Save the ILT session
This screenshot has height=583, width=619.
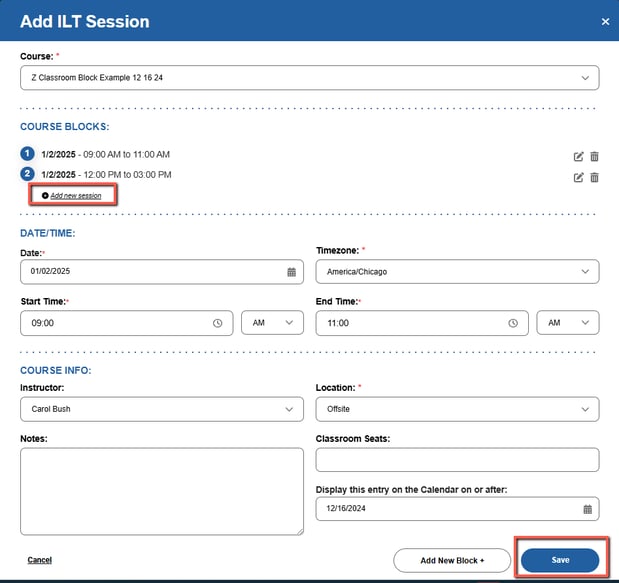click(560, 560)
